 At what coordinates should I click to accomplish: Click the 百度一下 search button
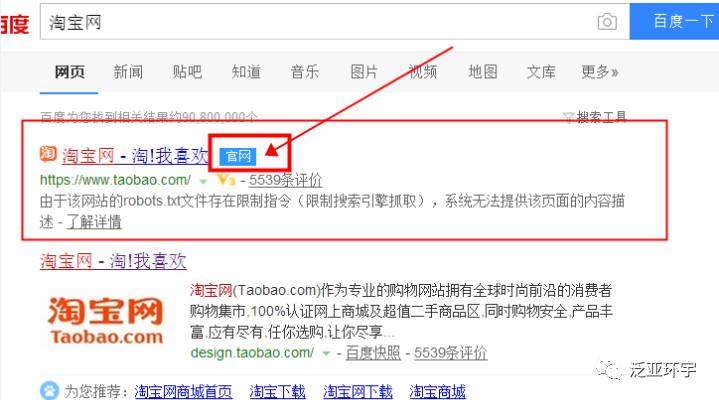point(675,21)
